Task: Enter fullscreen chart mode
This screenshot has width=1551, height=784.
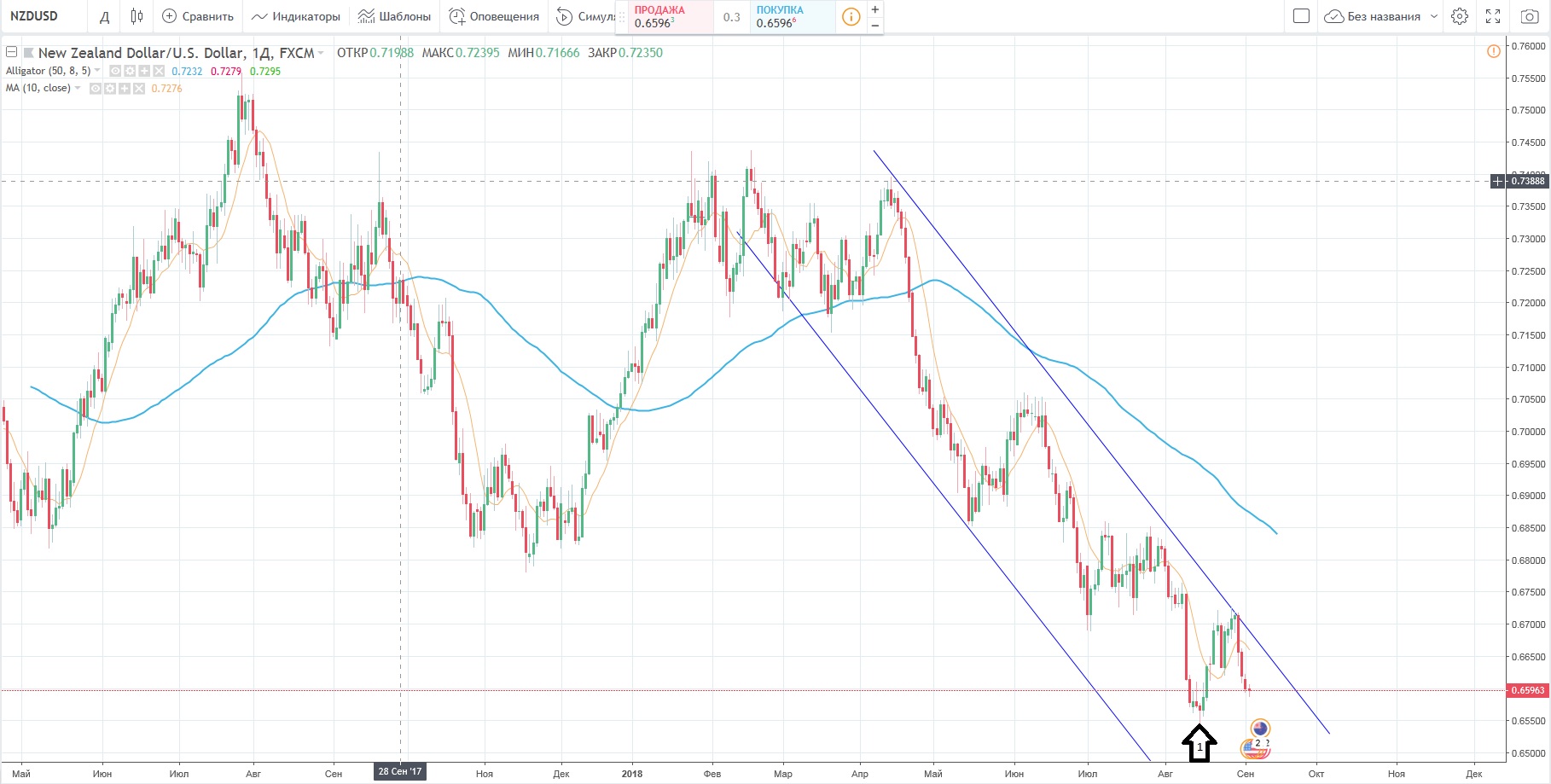Action: pos(1493,16)
